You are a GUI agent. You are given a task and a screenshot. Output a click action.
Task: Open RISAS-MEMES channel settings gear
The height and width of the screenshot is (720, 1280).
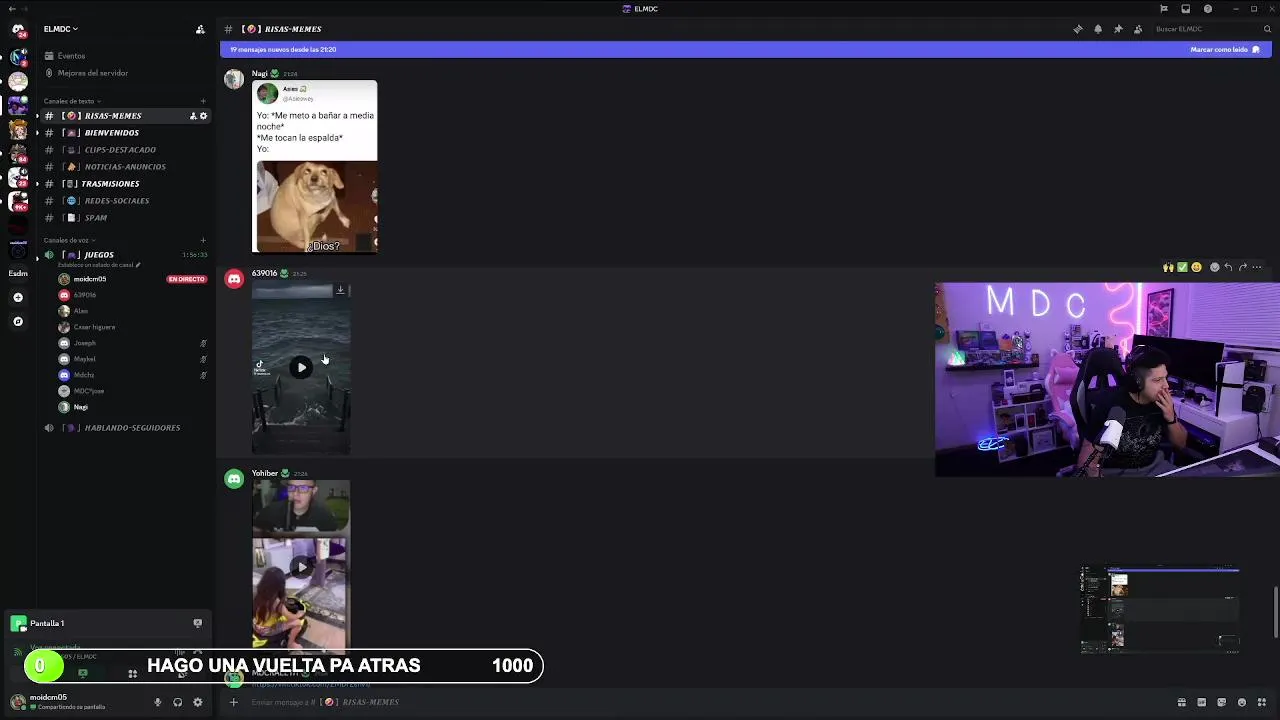pos(204,116)
